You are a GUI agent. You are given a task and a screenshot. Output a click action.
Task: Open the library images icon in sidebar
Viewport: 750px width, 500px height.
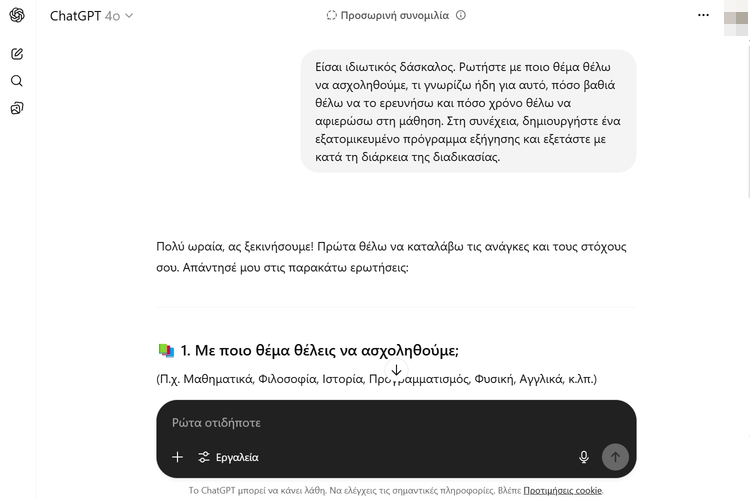[x=17, y=108]
